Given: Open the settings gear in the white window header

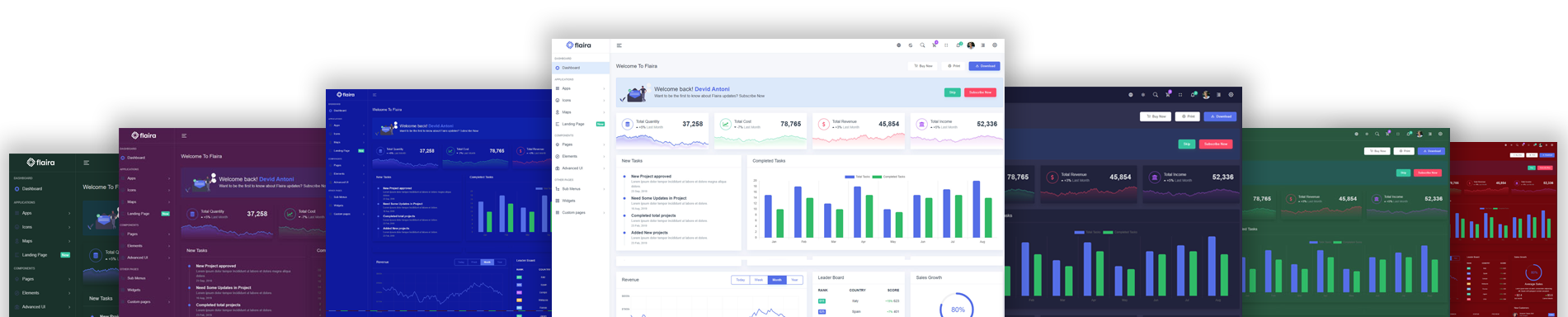Looking at the screenshot, I should (995, 45).
